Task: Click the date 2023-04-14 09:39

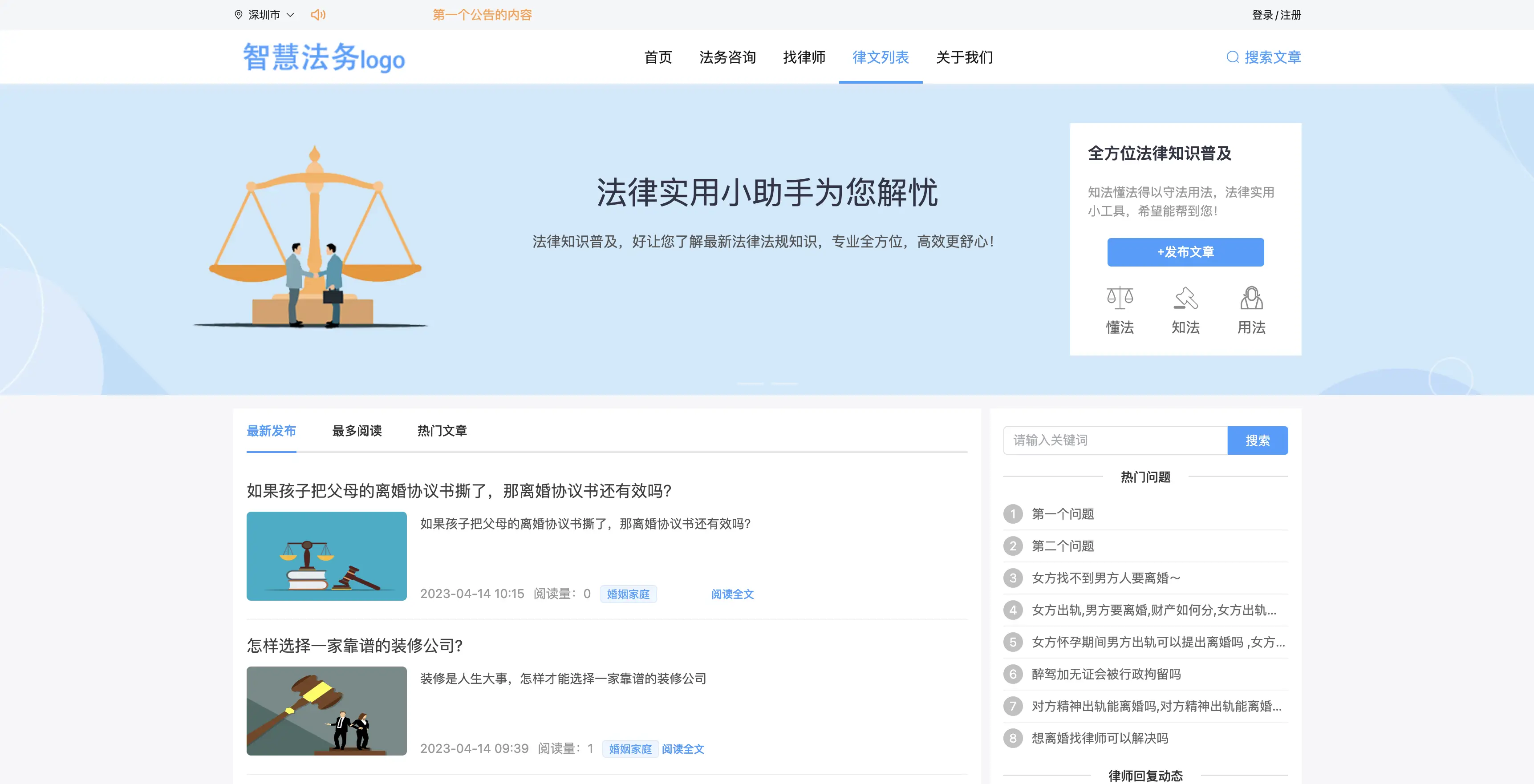Action: pos(474,748)
